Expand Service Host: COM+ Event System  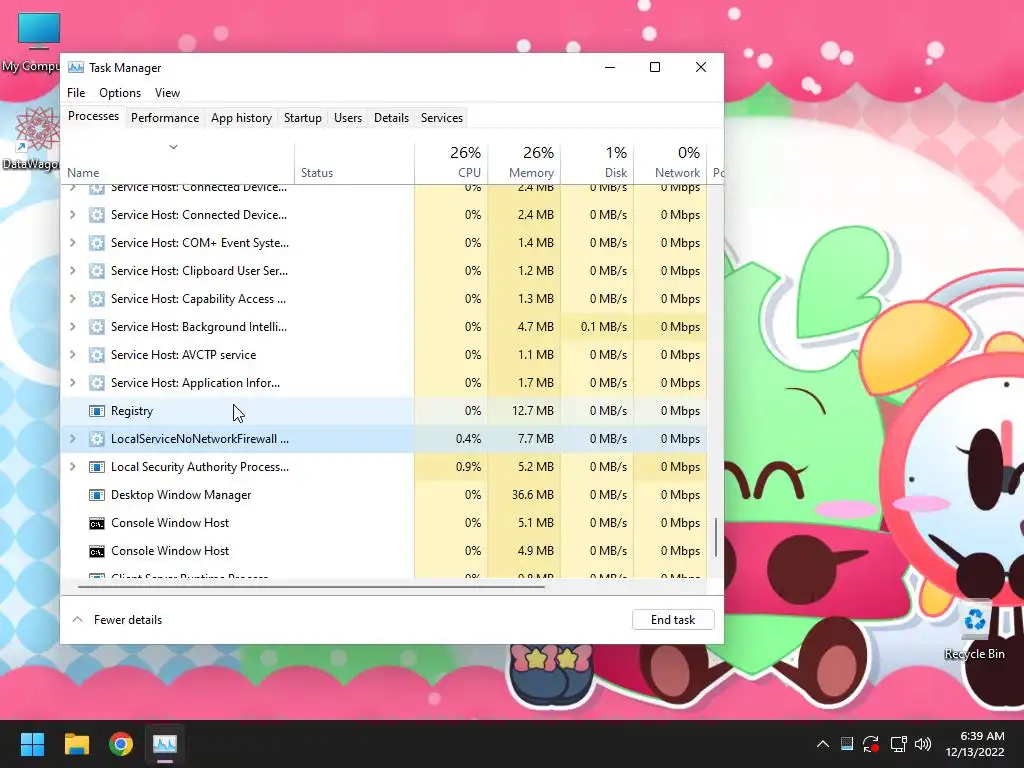(x=72, y=243)
